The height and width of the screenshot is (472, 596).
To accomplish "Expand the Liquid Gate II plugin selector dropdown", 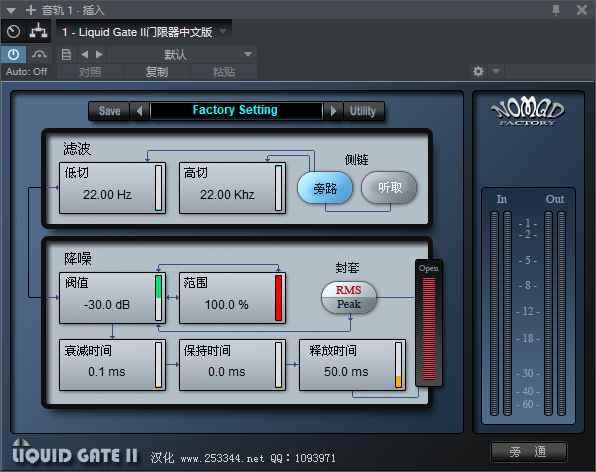I will coord(223,32).
